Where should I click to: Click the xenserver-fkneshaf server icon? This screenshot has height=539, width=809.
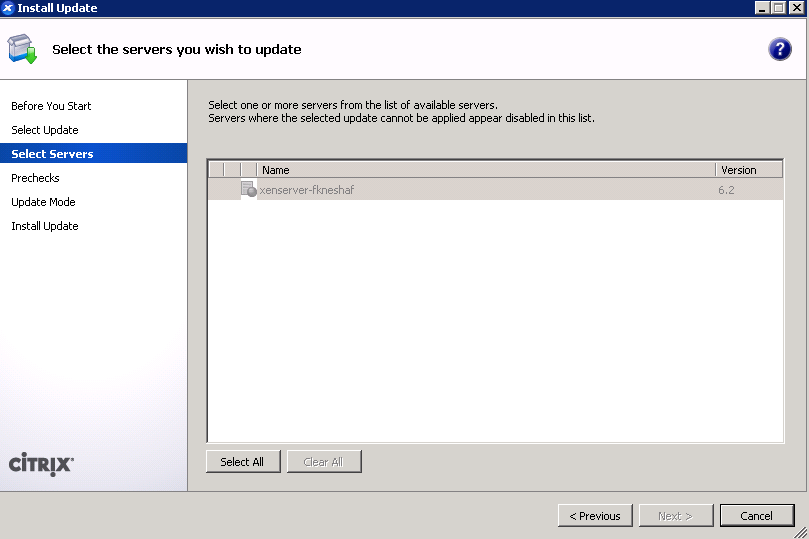coord(248,189)
